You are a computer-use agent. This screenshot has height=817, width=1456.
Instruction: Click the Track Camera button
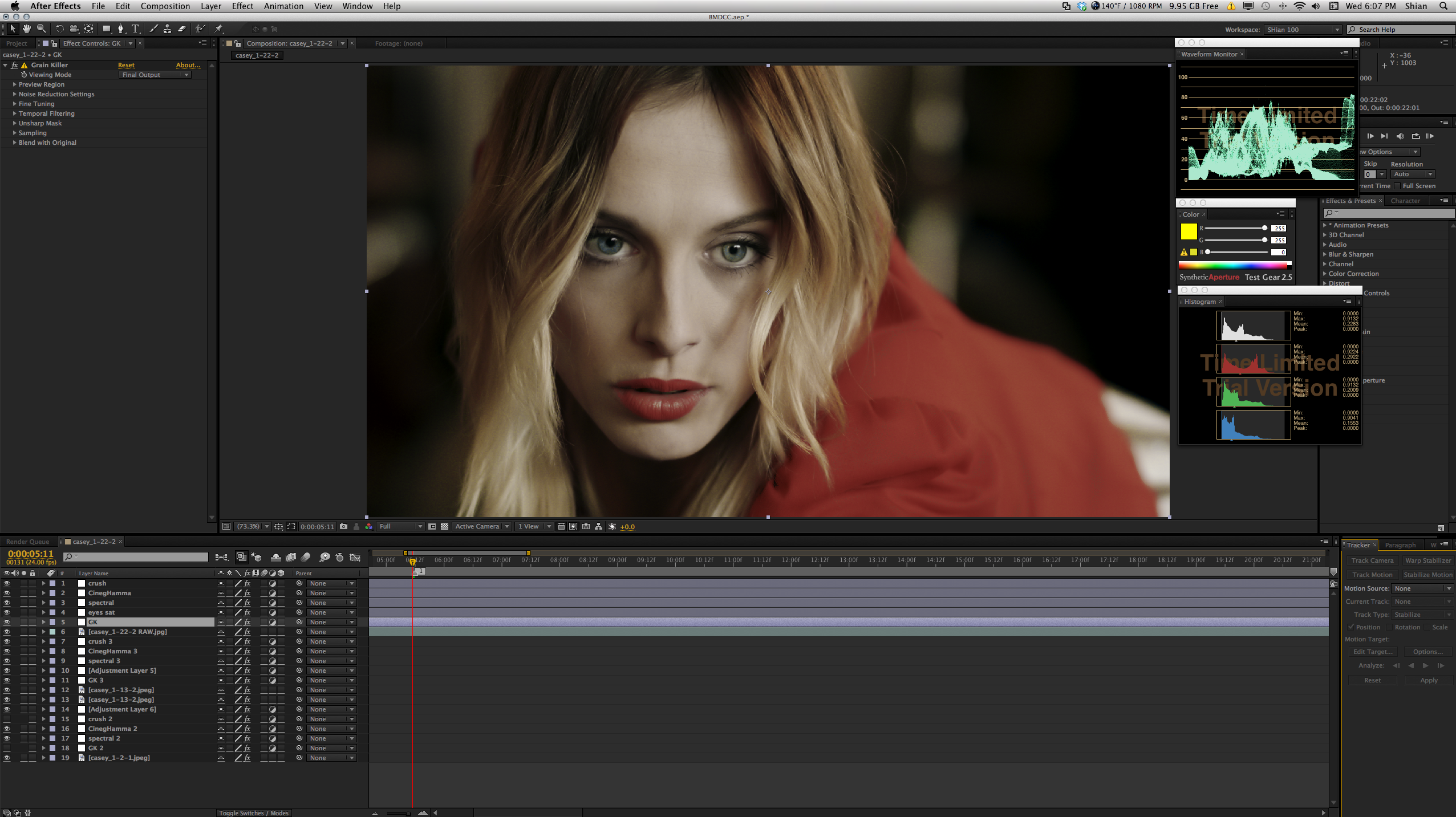pos(1372,560)
